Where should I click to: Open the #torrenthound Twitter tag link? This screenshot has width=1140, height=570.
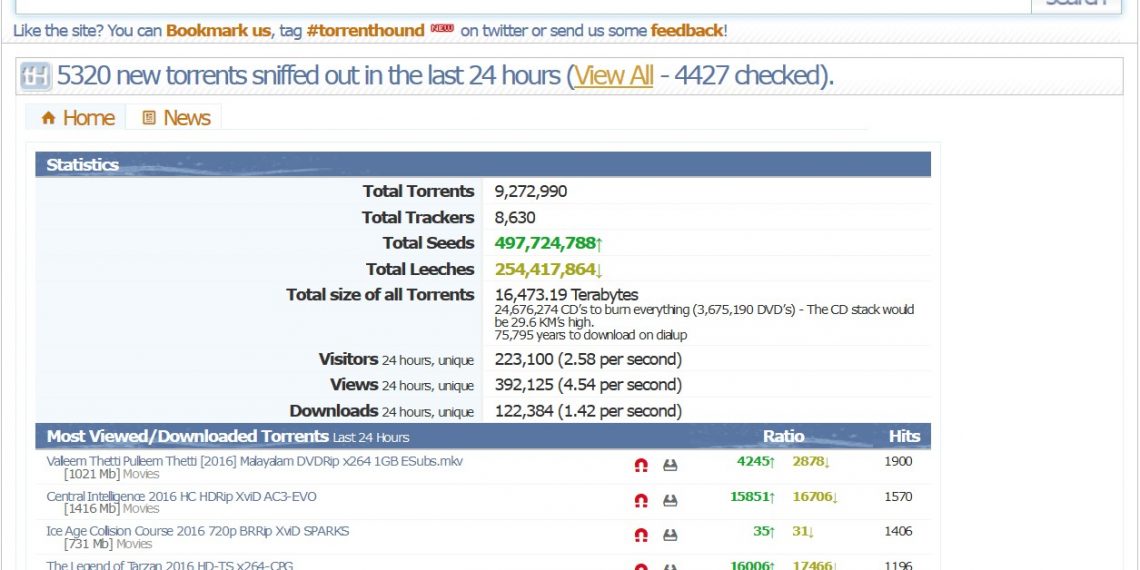(366, 31)
